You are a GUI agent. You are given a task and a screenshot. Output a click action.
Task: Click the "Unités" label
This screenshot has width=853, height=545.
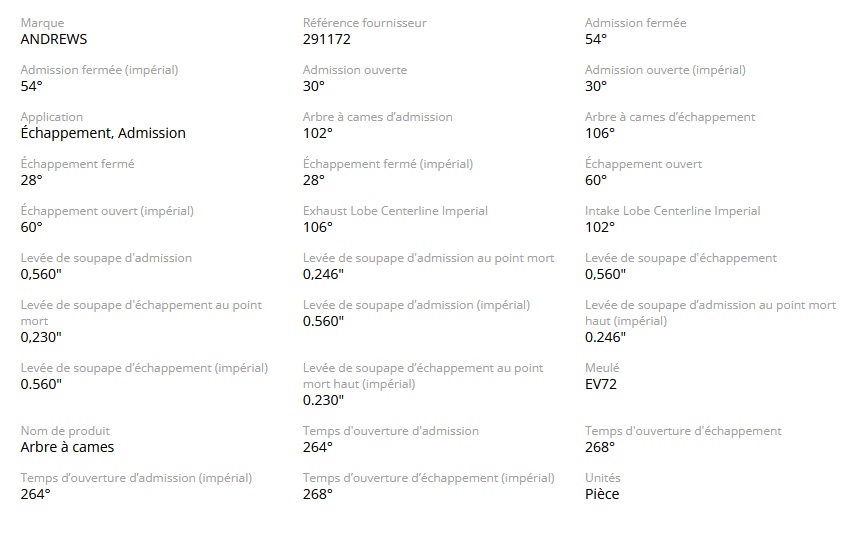click(602, 478)
